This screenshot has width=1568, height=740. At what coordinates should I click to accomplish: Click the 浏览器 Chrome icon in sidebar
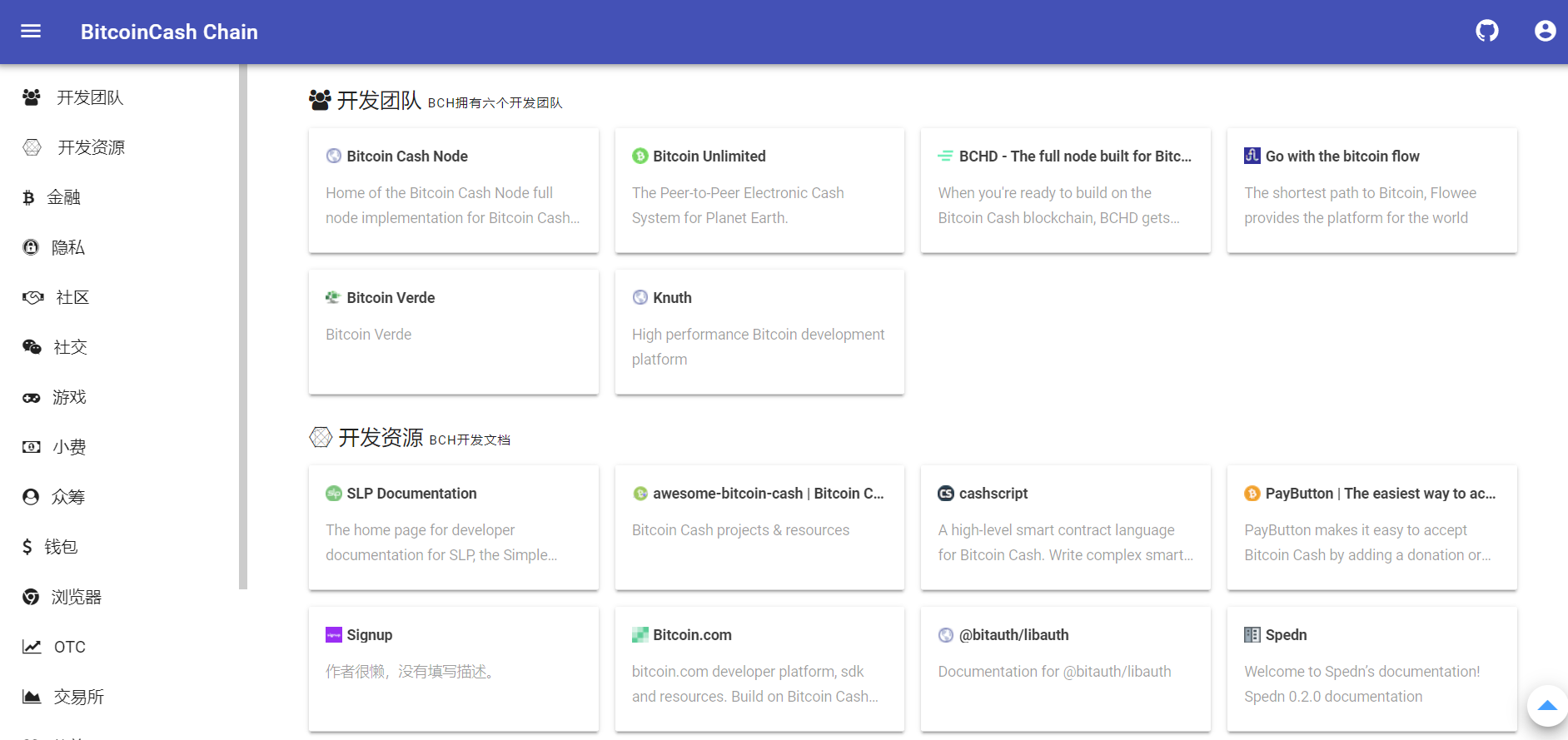pos(31,597)
